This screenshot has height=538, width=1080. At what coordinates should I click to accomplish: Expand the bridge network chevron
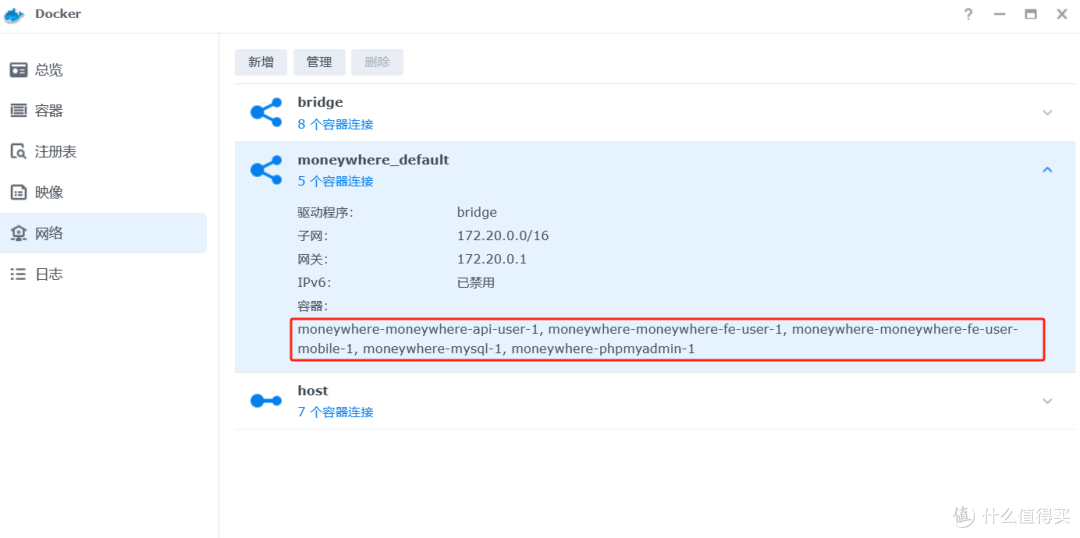pyautogui.click(x=1048, y=112)
